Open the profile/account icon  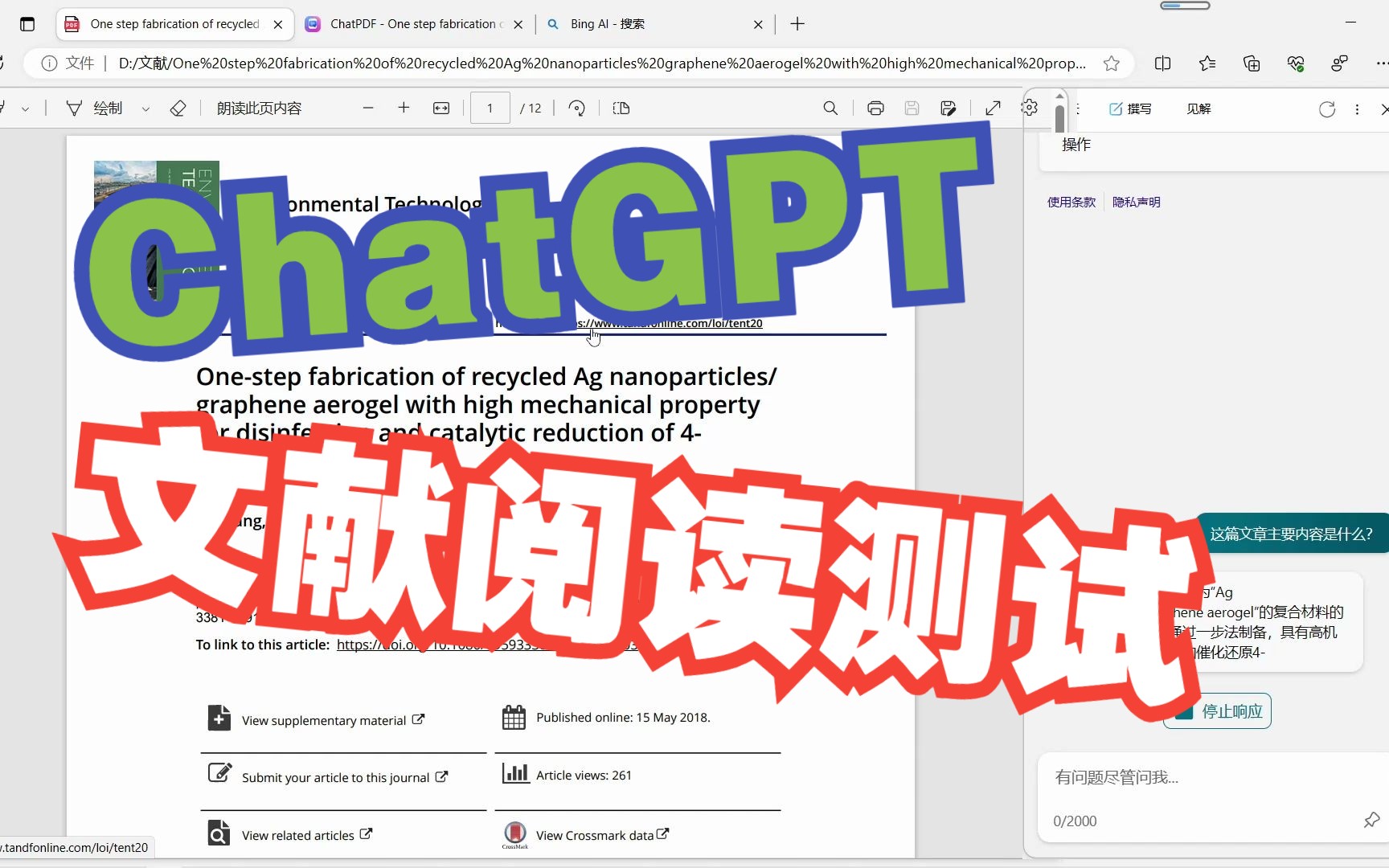click(1340, 63)
